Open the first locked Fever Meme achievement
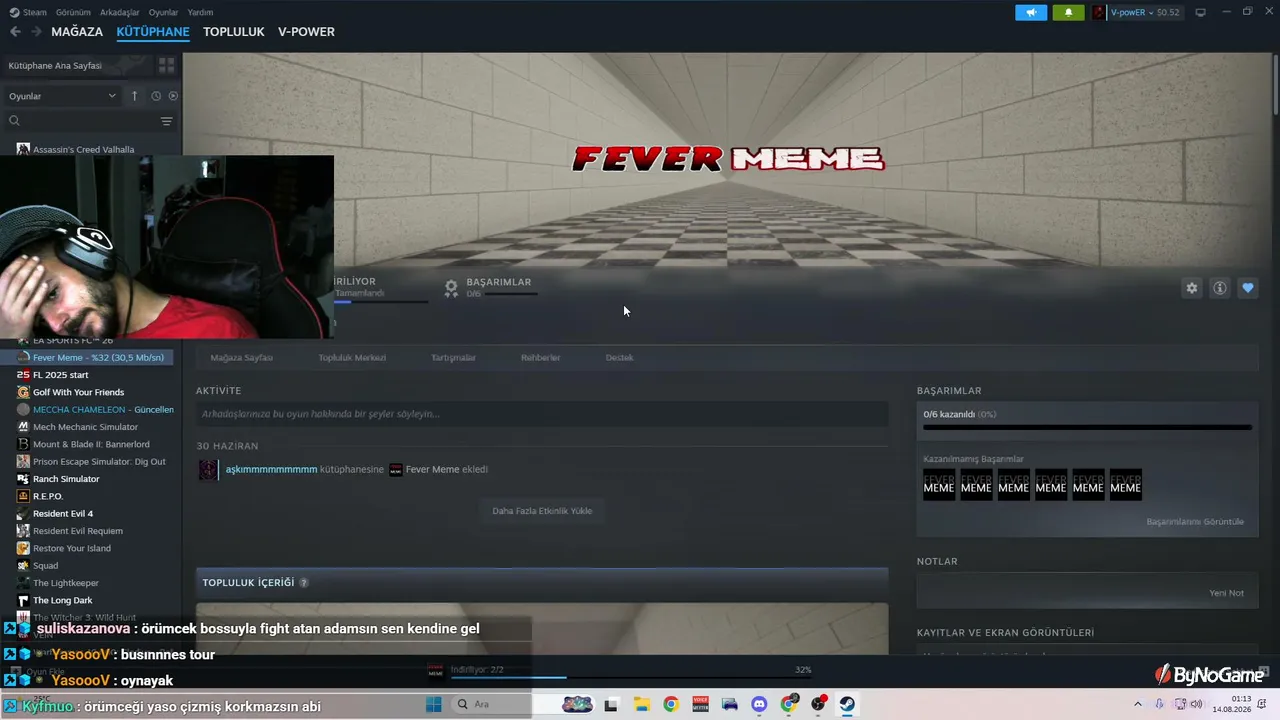Viewport: 1280px width, 720px height. pyautogui.click(x=939, y=485)
